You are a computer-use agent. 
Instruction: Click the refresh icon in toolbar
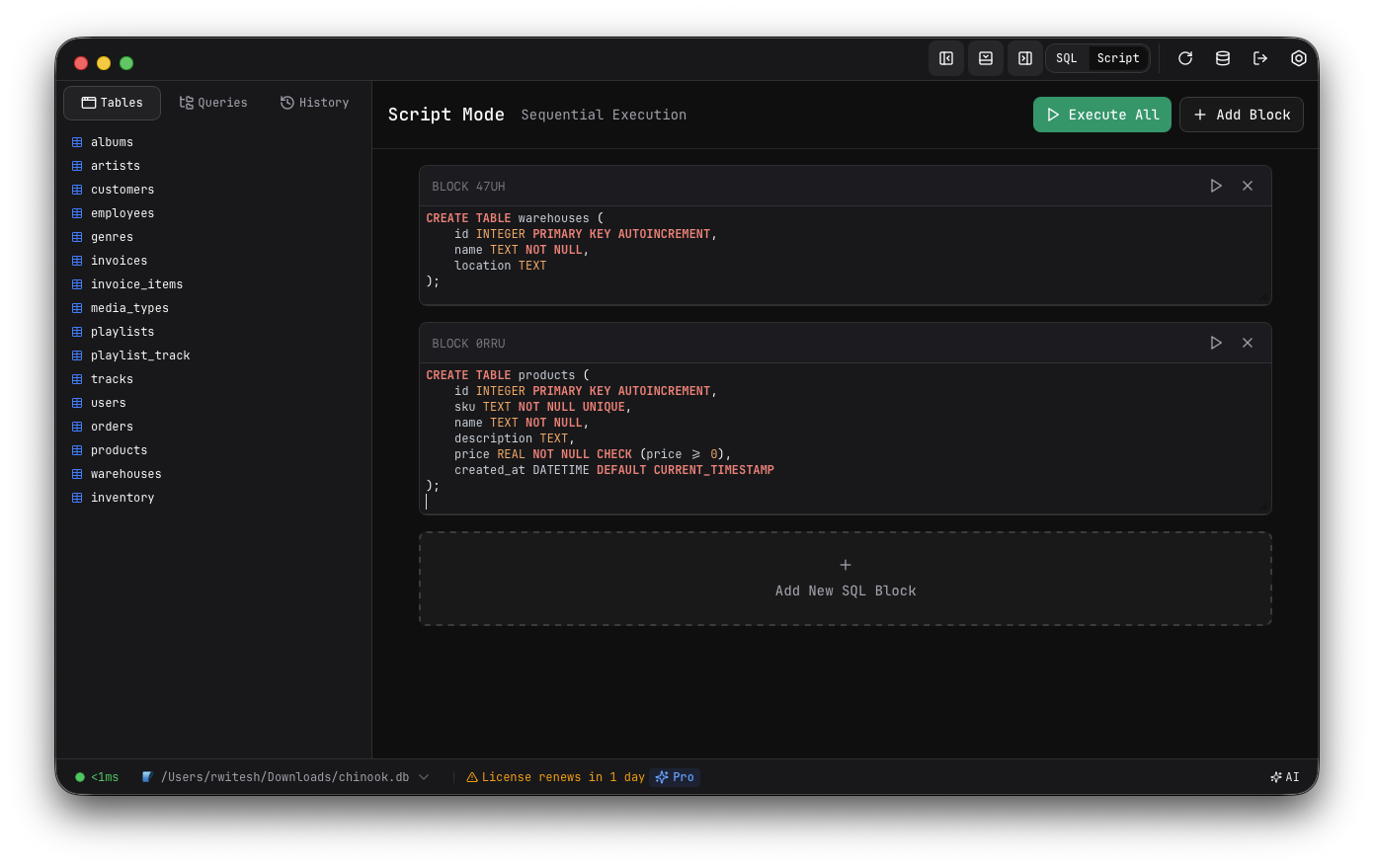(x=1184, y=58)
